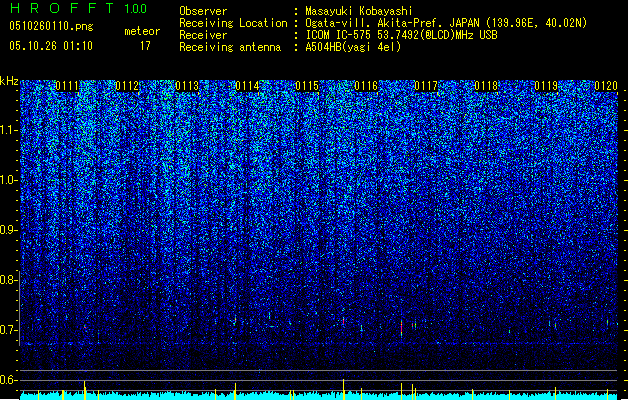Click the 0.8 frequency axis label

[x=9, y=280]
